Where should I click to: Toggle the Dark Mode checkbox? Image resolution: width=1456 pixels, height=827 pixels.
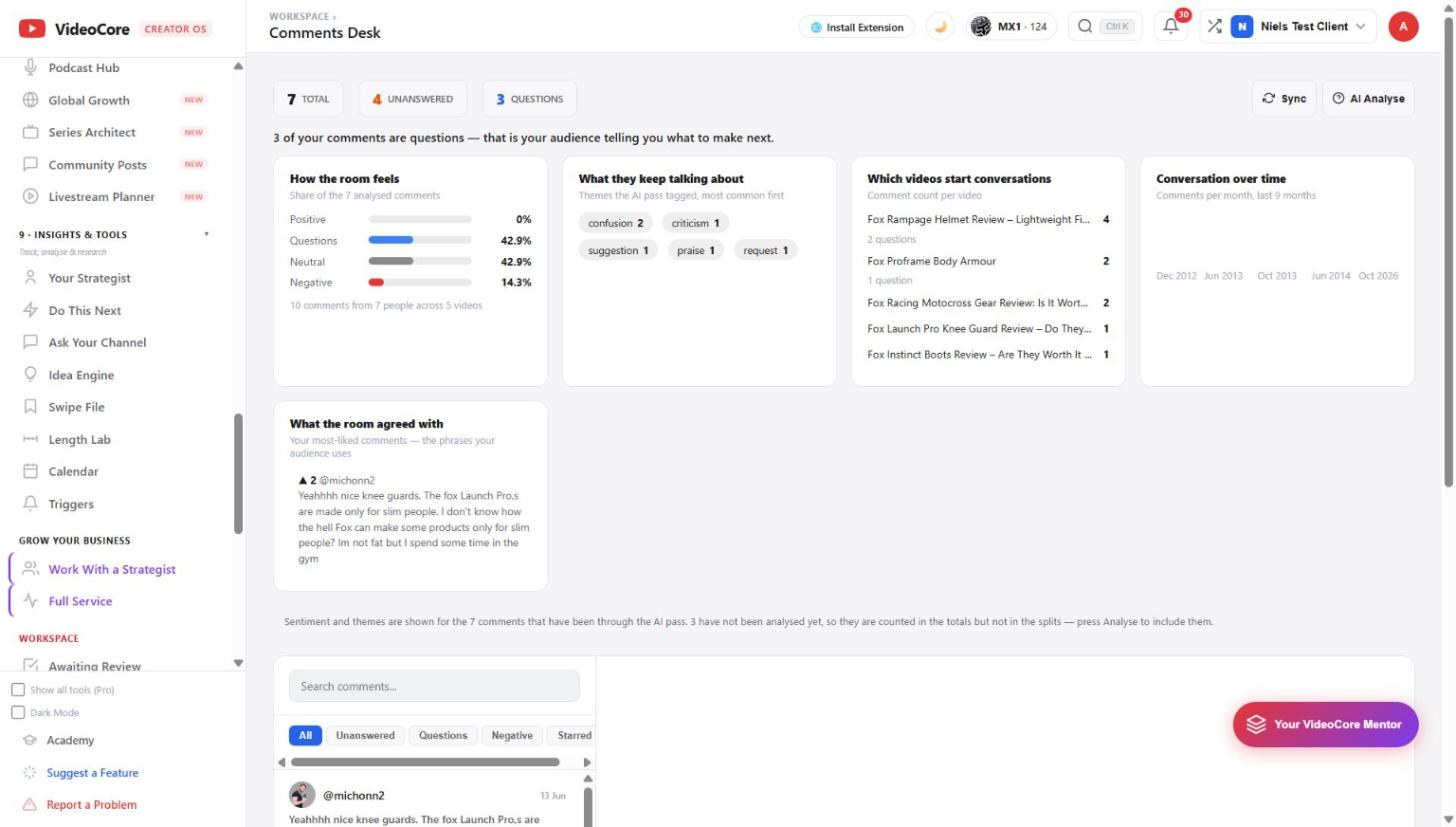(18, 713)
